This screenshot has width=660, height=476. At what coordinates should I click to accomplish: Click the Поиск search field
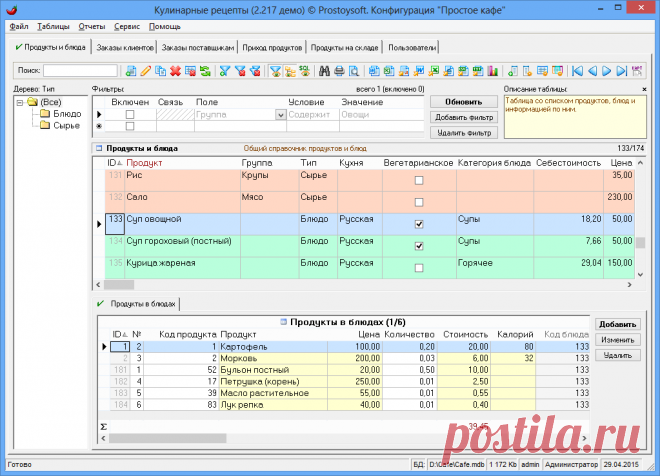click(x=80, y=71)
